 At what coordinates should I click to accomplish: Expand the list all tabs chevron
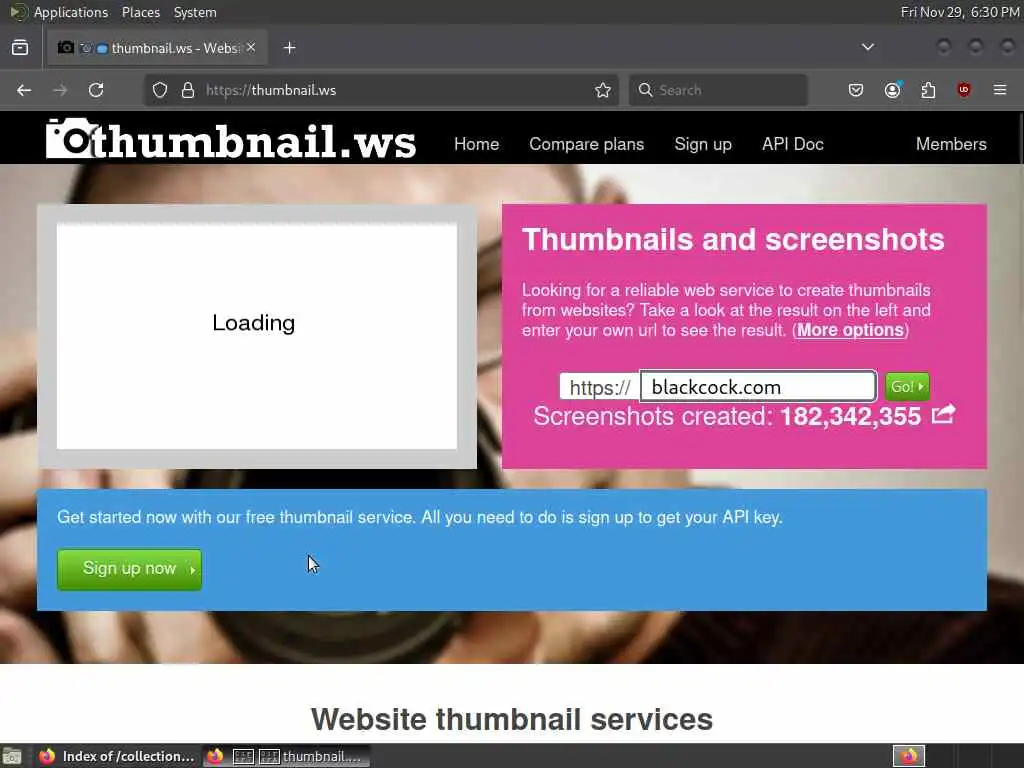tap(867, 47)
